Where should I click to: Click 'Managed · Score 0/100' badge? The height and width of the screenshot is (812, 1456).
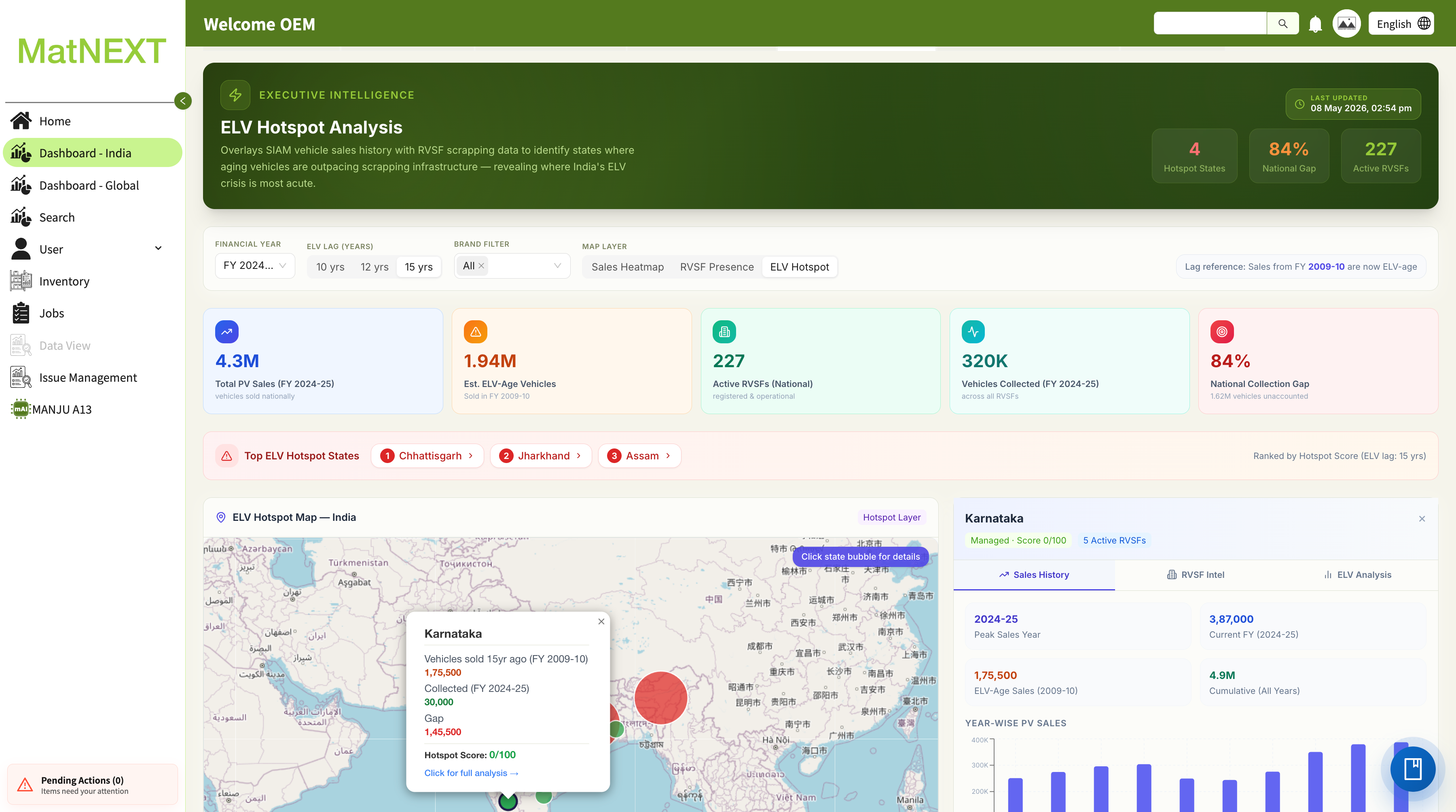coord(1018,540)
